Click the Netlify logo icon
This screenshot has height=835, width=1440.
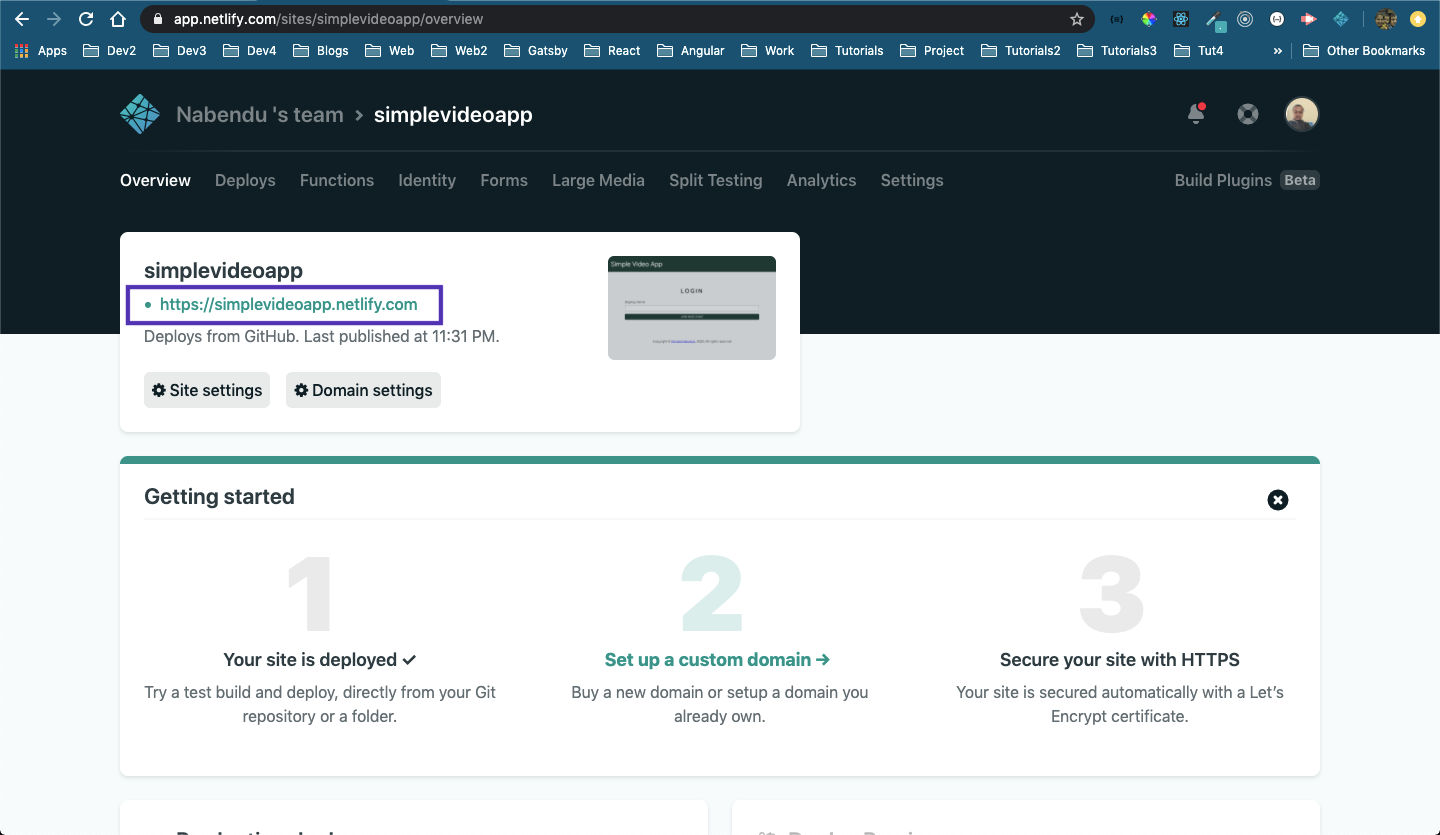[x=140, y=114]
